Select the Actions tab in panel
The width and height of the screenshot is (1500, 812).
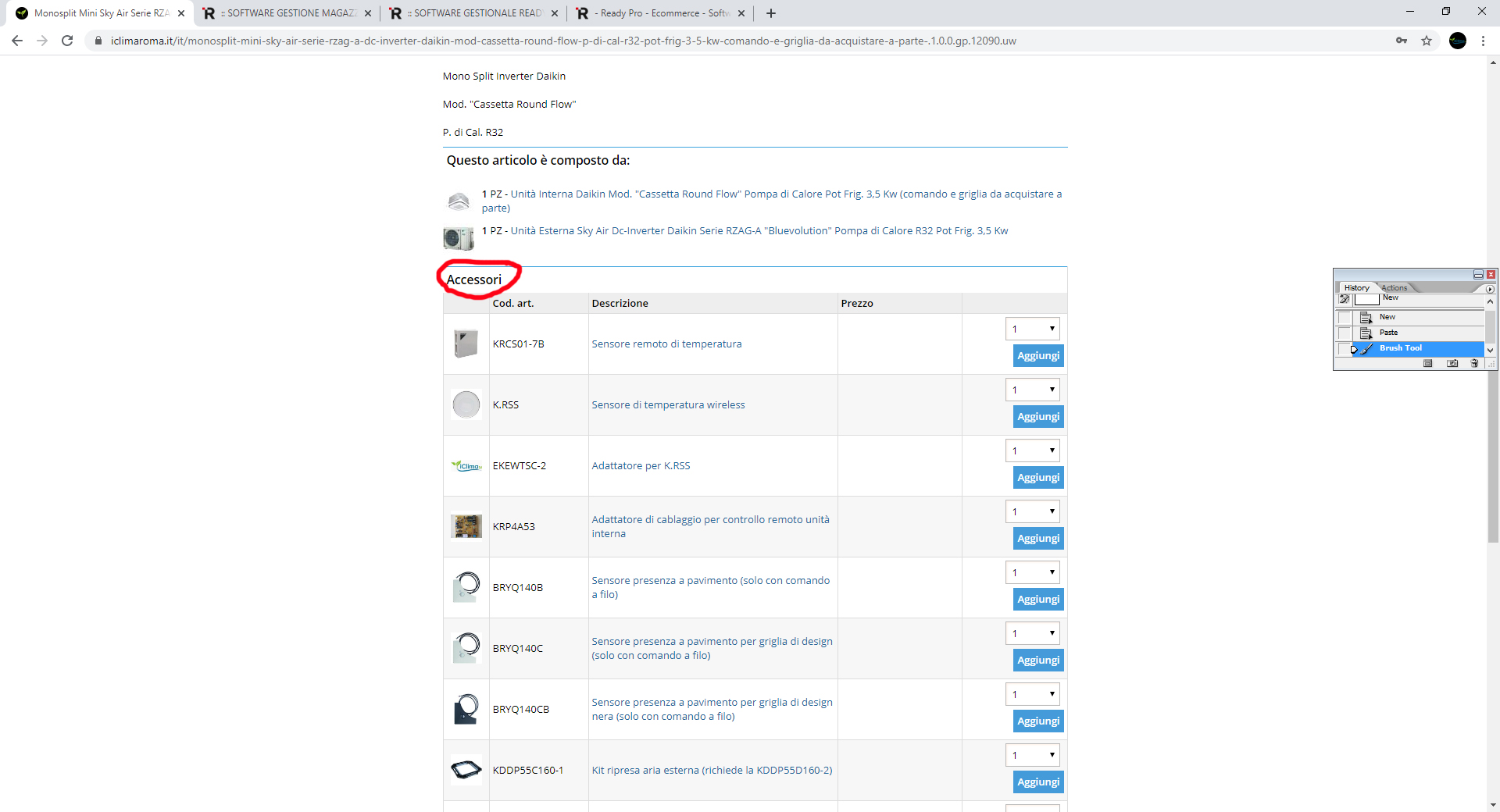(x=1395, y=288)
